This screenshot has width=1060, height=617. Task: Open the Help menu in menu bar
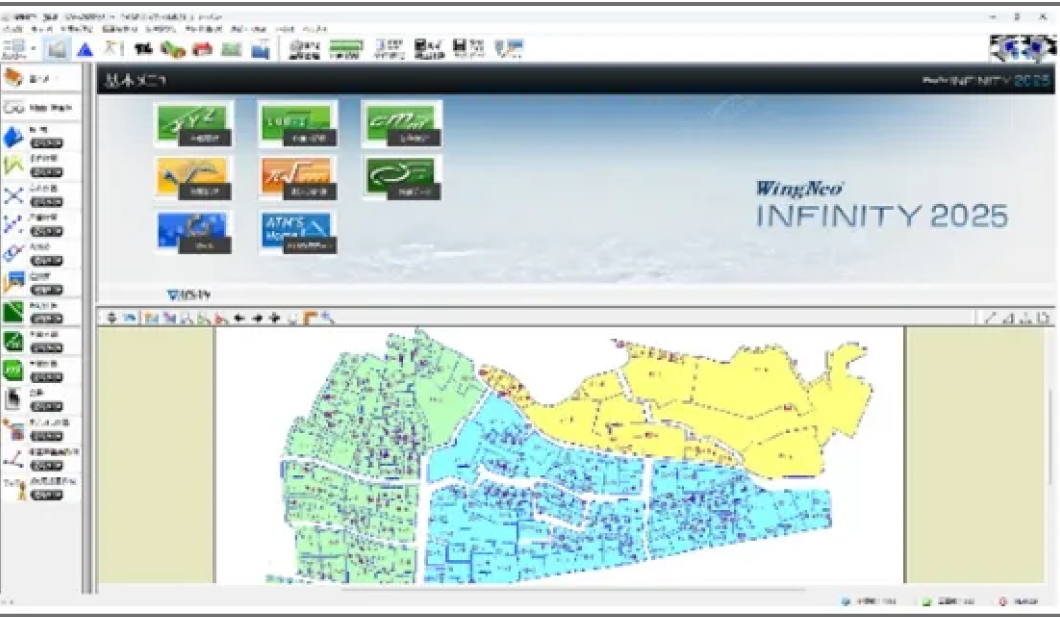[313, 30]
